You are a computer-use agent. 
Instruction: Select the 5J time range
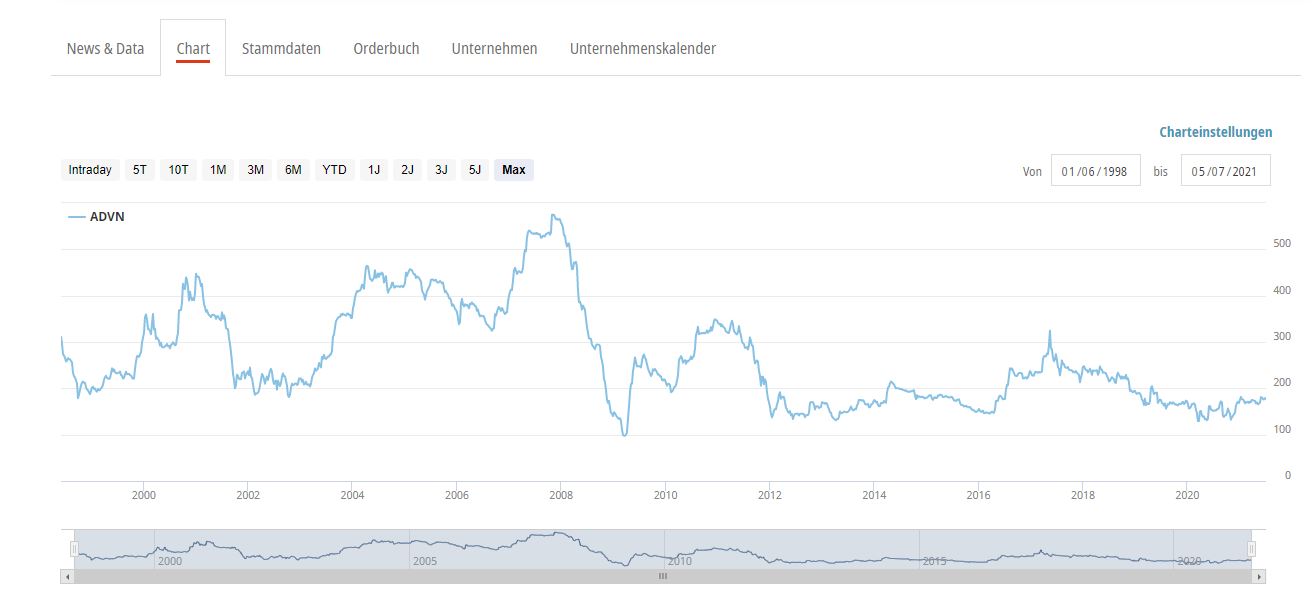[x=475, y=170]
